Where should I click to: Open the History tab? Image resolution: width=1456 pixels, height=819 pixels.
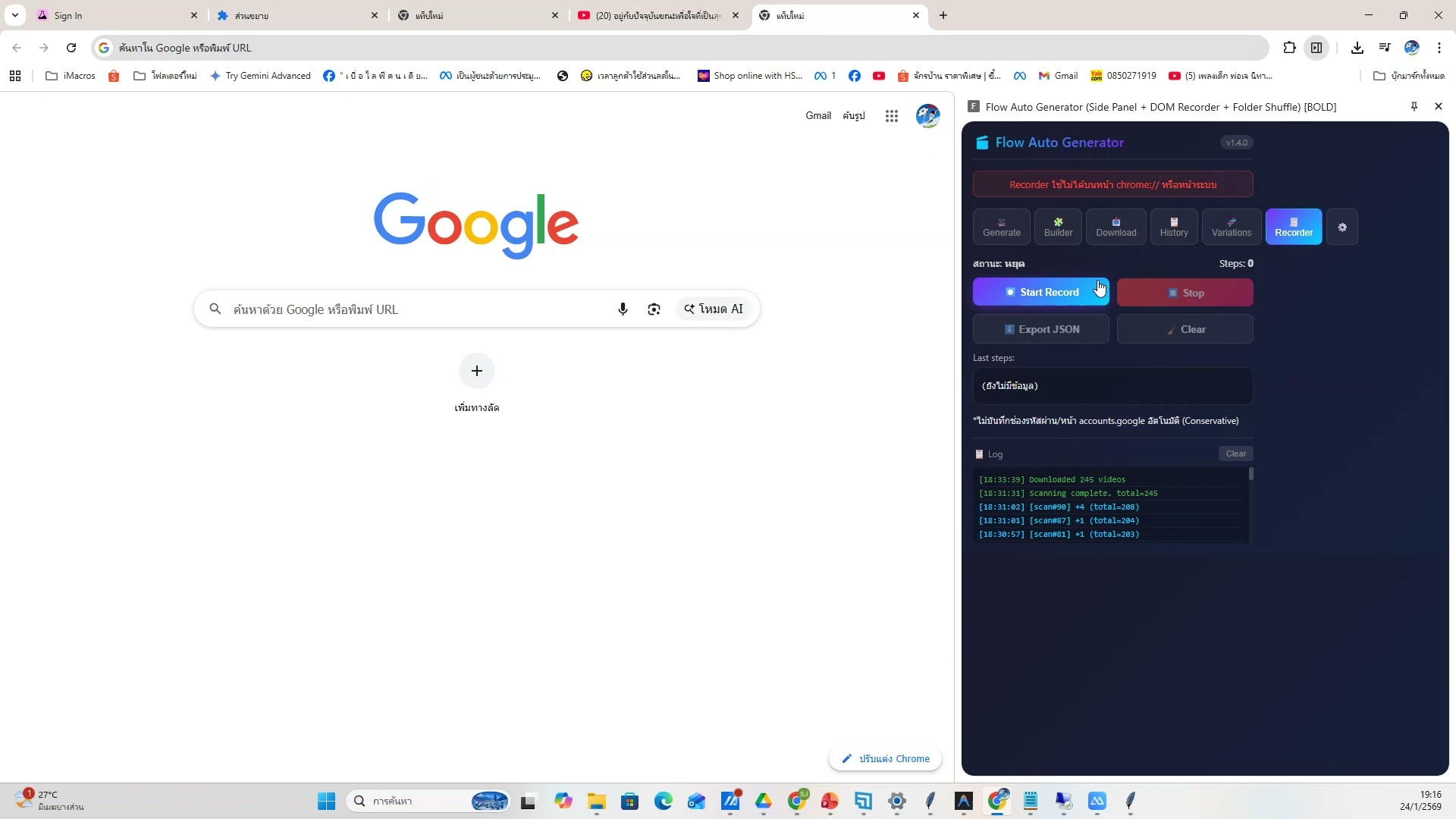[1173, 227]
